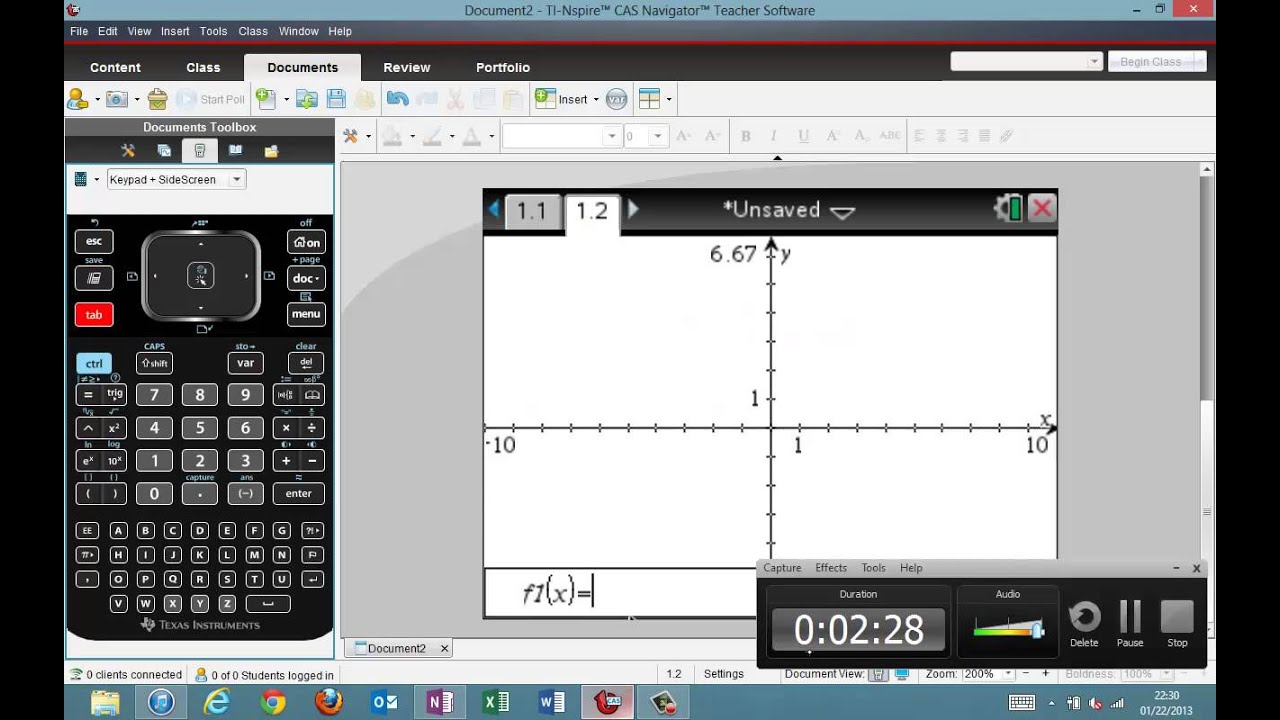Save the document with floppy icon
1280x720 pixels.
(x=336, y=99)
